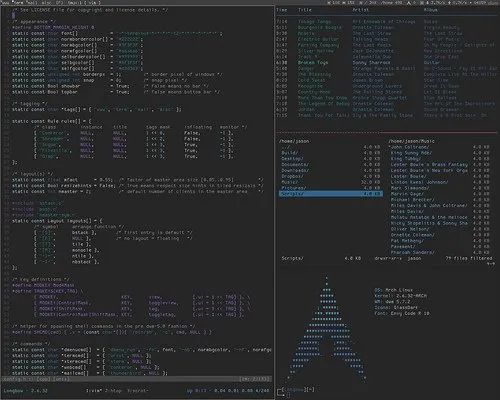Click the 'Font: Envy Code R 10' line
The height and width of the screenshot is (400, 500).
click(x=402, y=313)
